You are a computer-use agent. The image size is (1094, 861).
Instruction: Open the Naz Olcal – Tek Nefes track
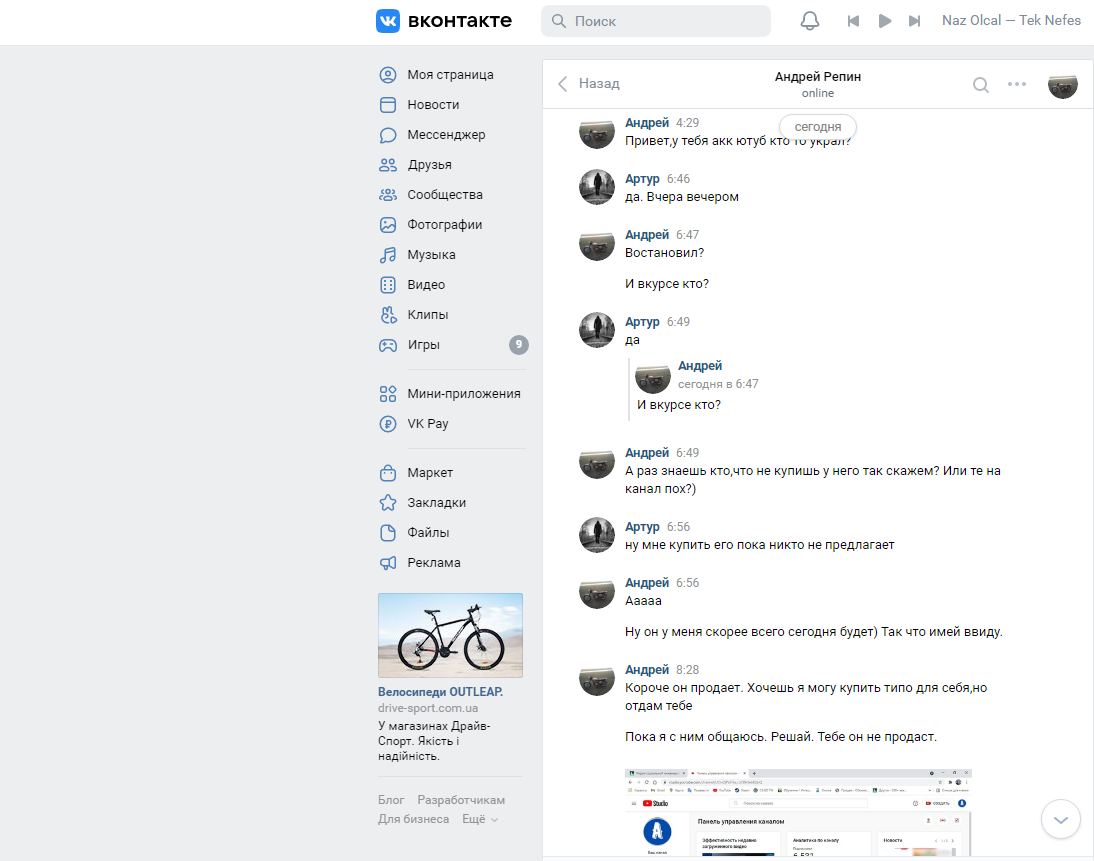click(x=1011, y=20)
